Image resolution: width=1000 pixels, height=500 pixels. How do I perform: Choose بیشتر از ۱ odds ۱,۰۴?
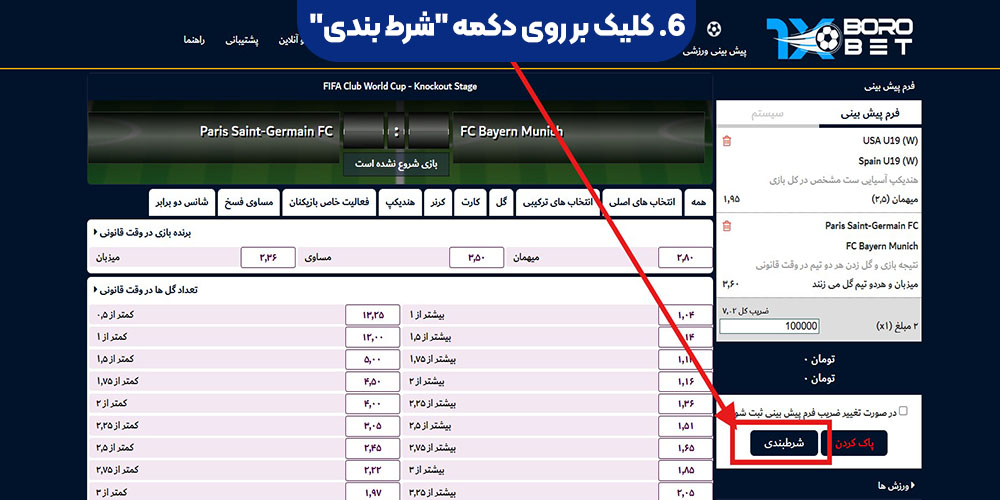click(685, 315)
